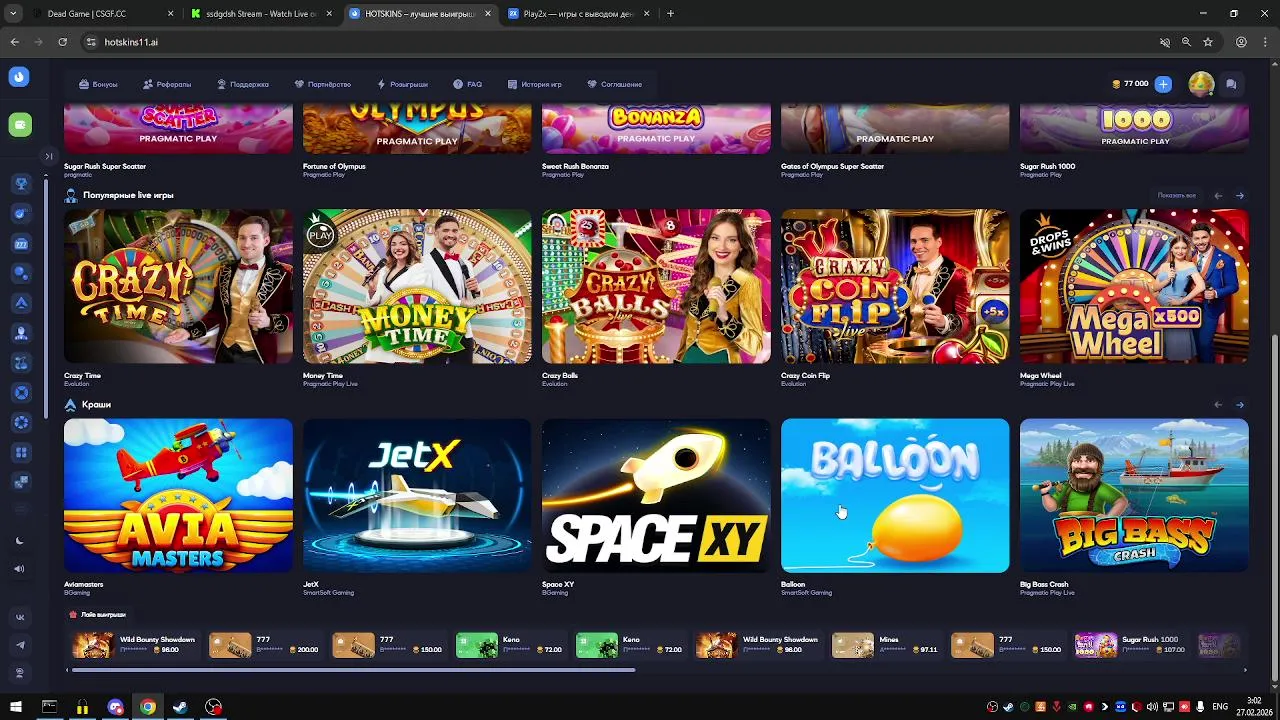The image size is (1280, 720).
Task: Open the Crazy Time live game thumbnail
Action: point(178,286)
